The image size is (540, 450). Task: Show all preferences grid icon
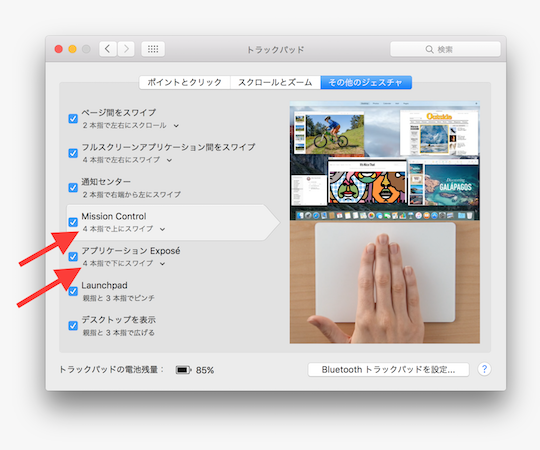[x=153, y=49]
